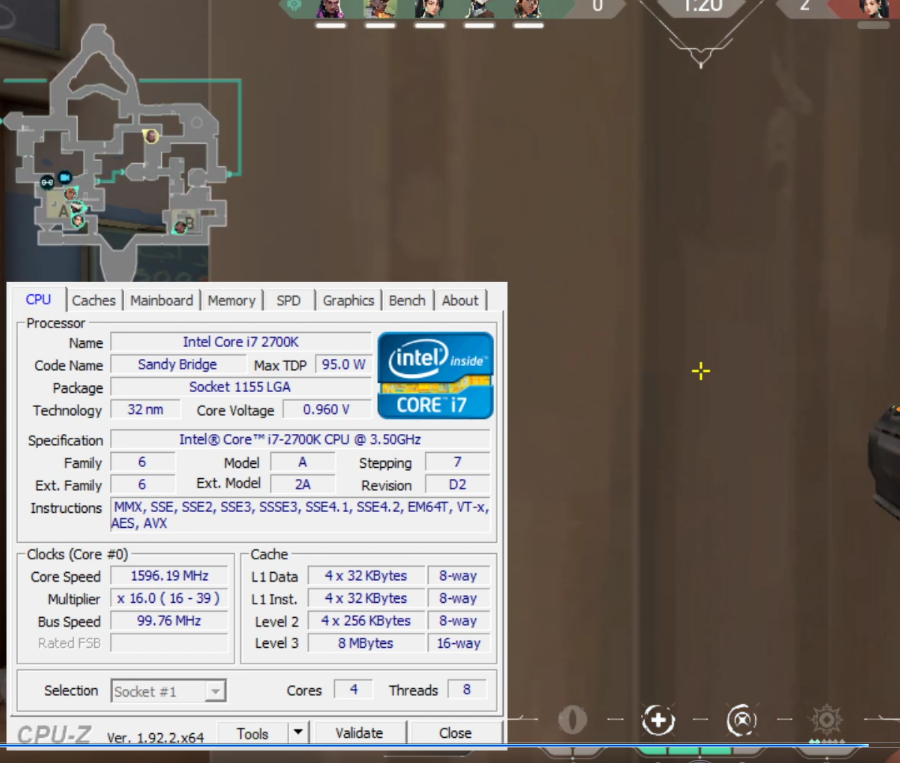Go to the About tab
Screen dimensions: 900x763
click(460, 300)
